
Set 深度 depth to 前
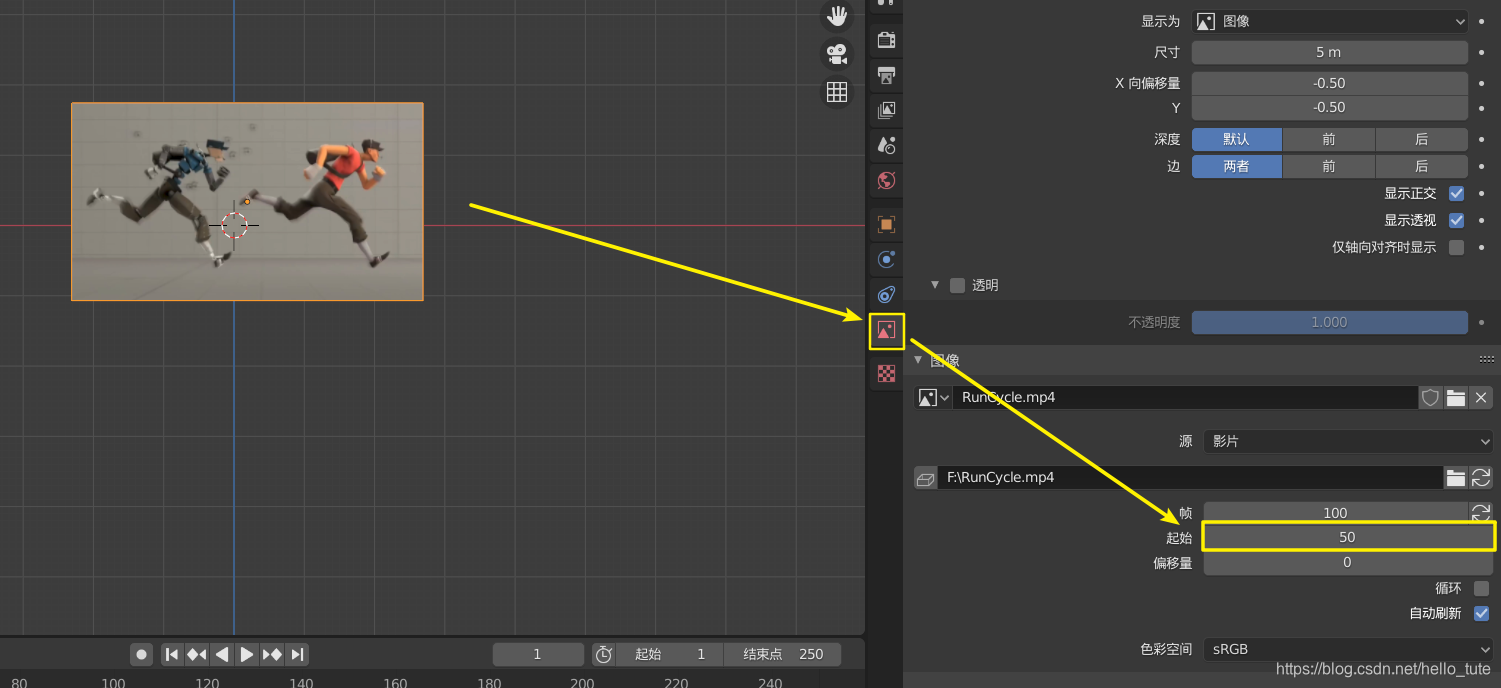[x=1329, y=139]
